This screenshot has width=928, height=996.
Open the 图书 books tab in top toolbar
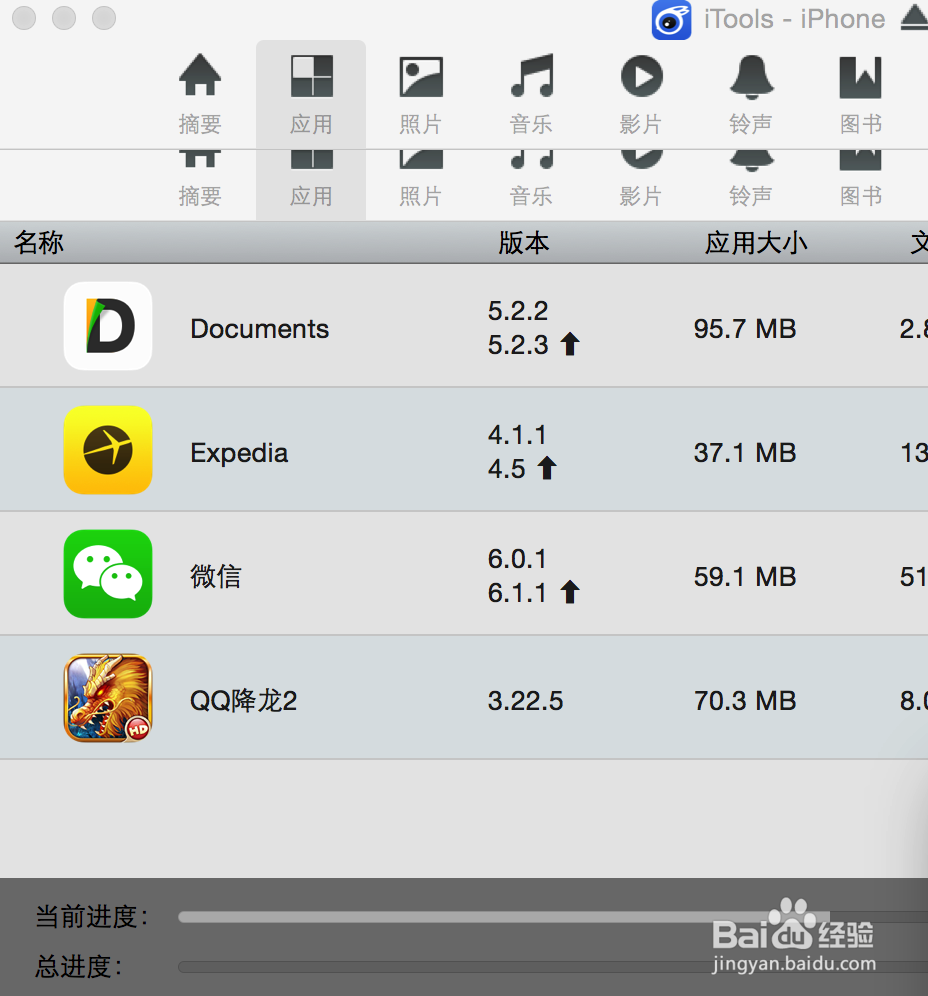coord(861,94)
